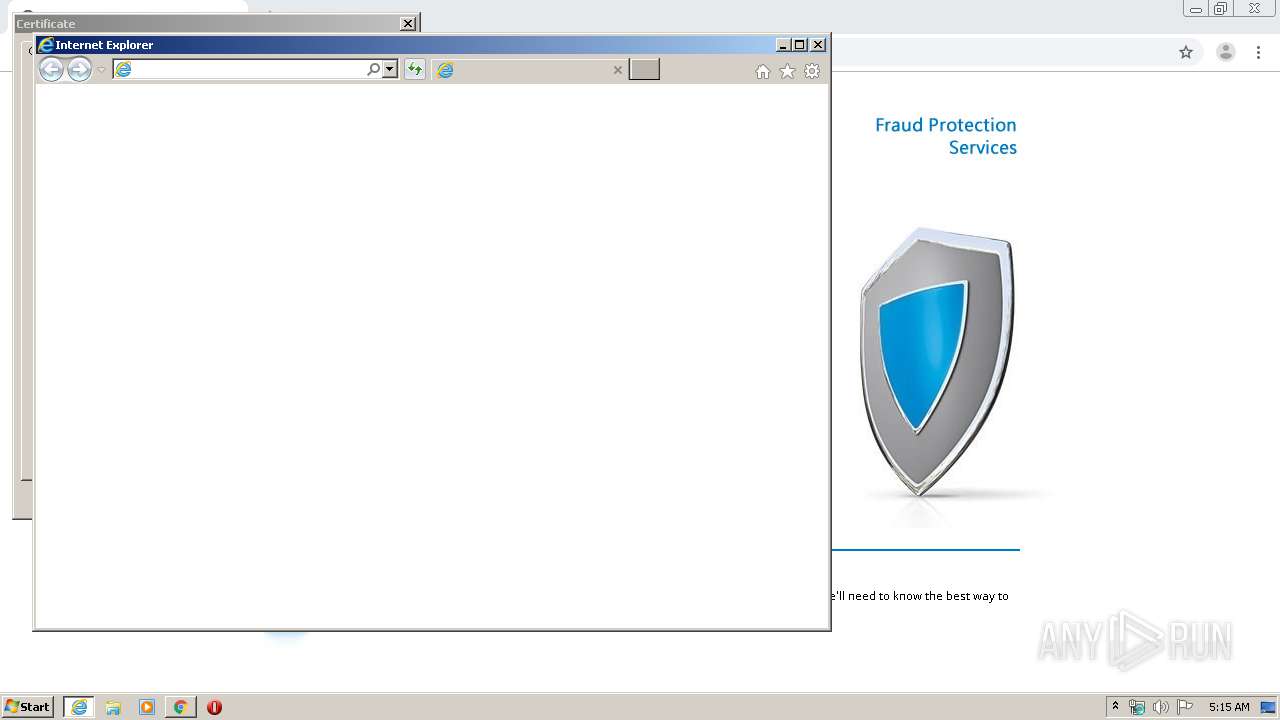Bookmark this page in Chrome
The height and width of the screenshot is (720, 1280).
(1186, 52)
